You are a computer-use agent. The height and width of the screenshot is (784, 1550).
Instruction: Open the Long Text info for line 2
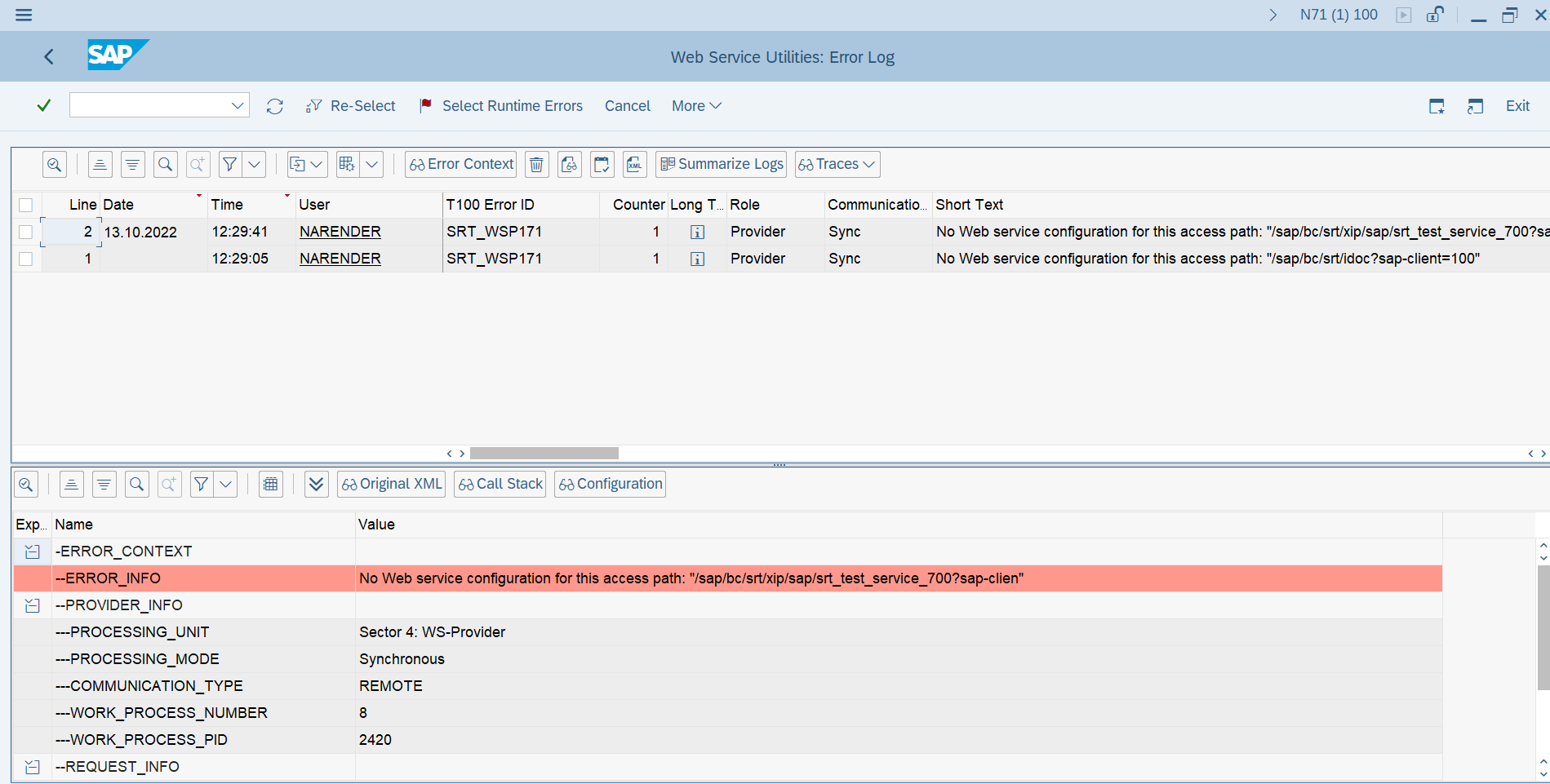pos(696,232)
